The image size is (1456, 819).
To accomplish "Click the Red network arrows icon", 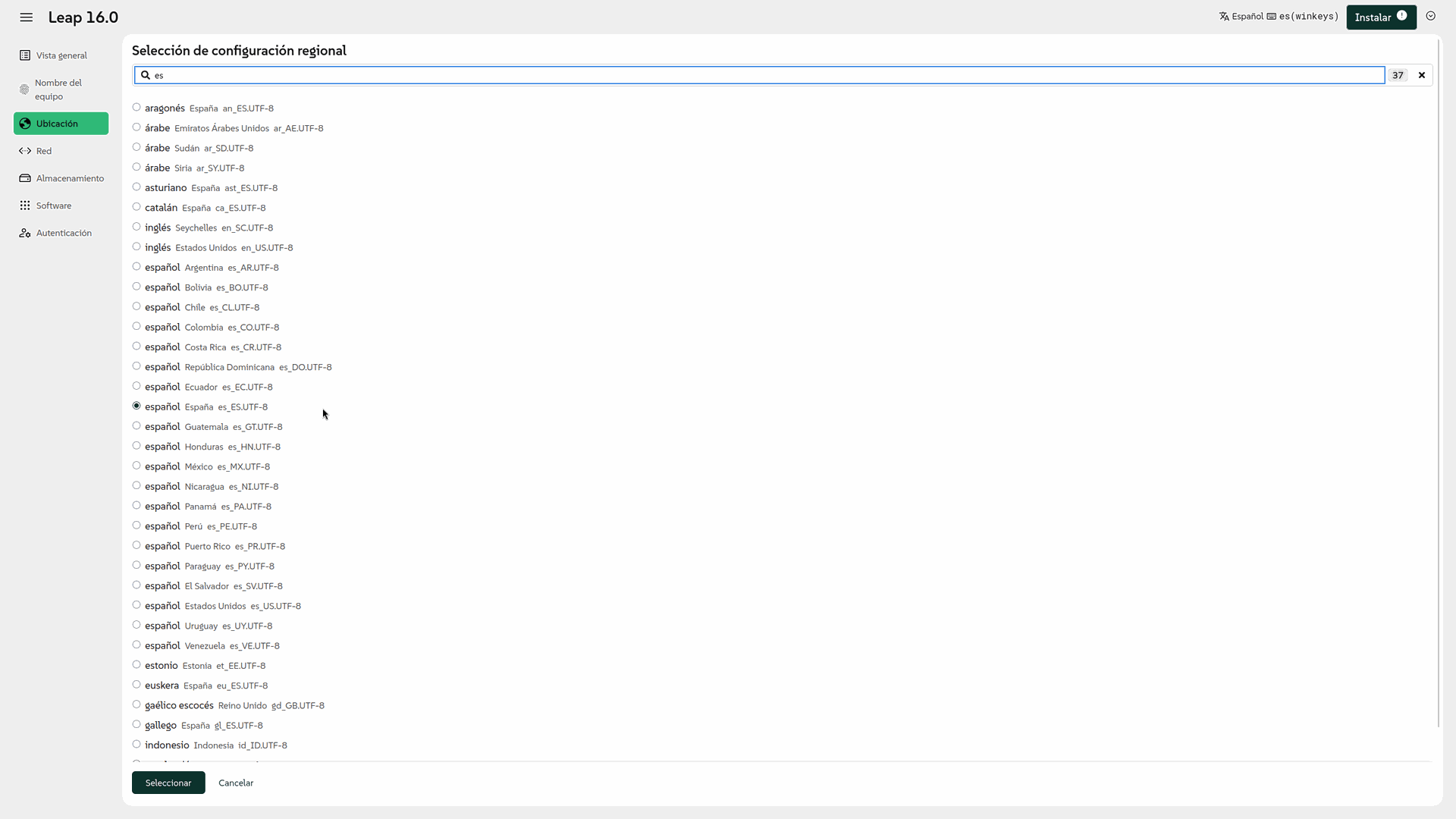I will pos(25,151).
